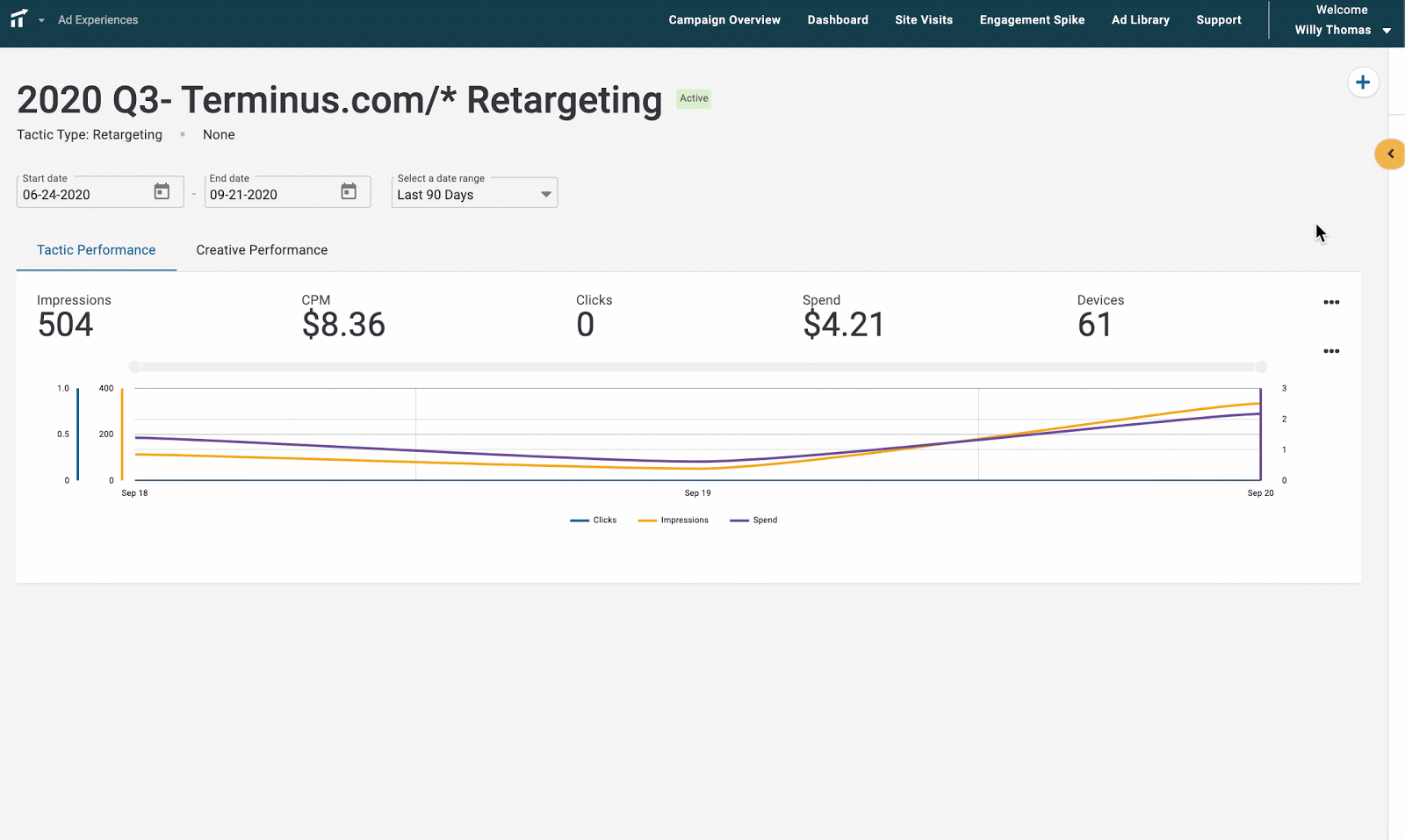Click the campaign title 2020 Q3 Retargeting
Image resolution: width=1405 pixels, height=840 pixels.
point(340,100)
